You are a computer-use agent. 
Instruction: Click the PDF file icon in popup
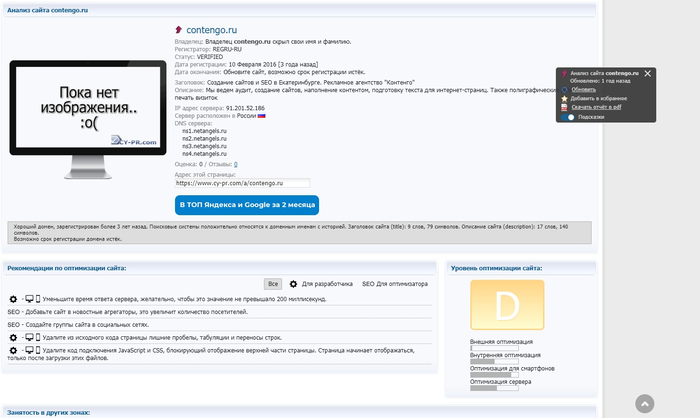[x=565, y=107]
